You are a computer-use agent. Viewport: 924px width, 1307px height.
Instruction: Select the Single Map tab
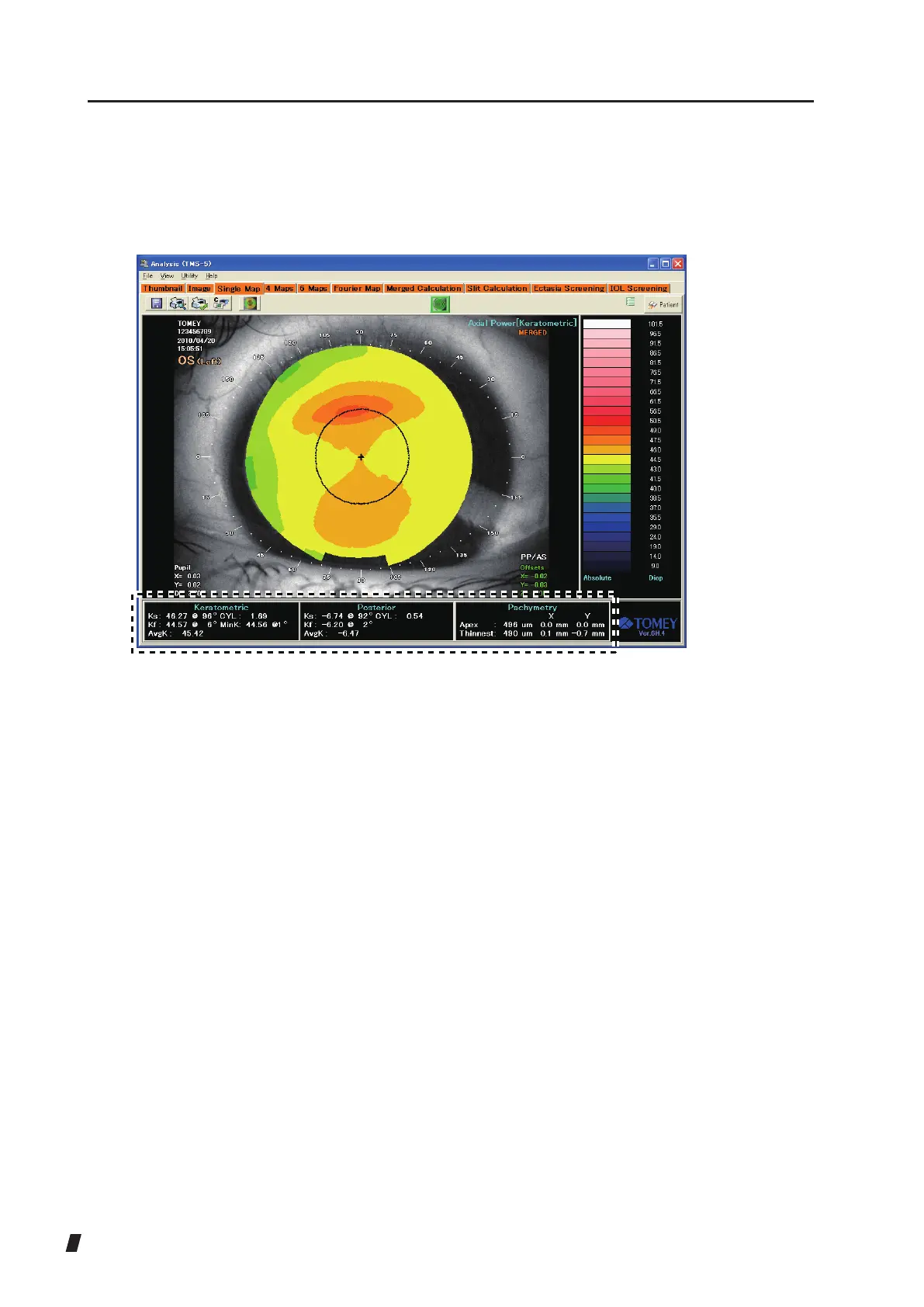tap(239, 288)
